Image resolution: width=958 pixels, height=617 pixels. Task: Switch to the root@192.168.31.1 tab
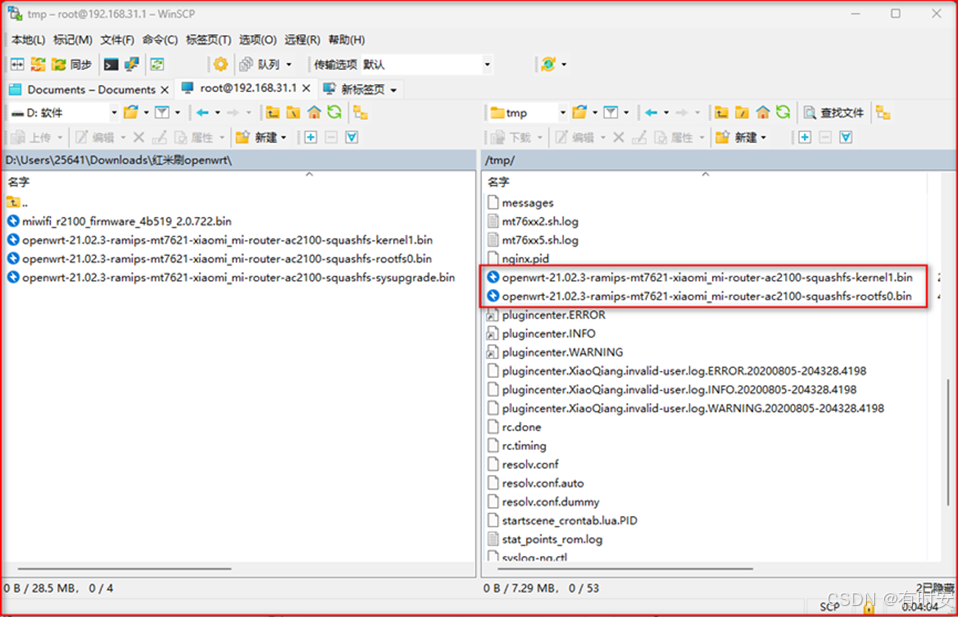tap(247, 88)
